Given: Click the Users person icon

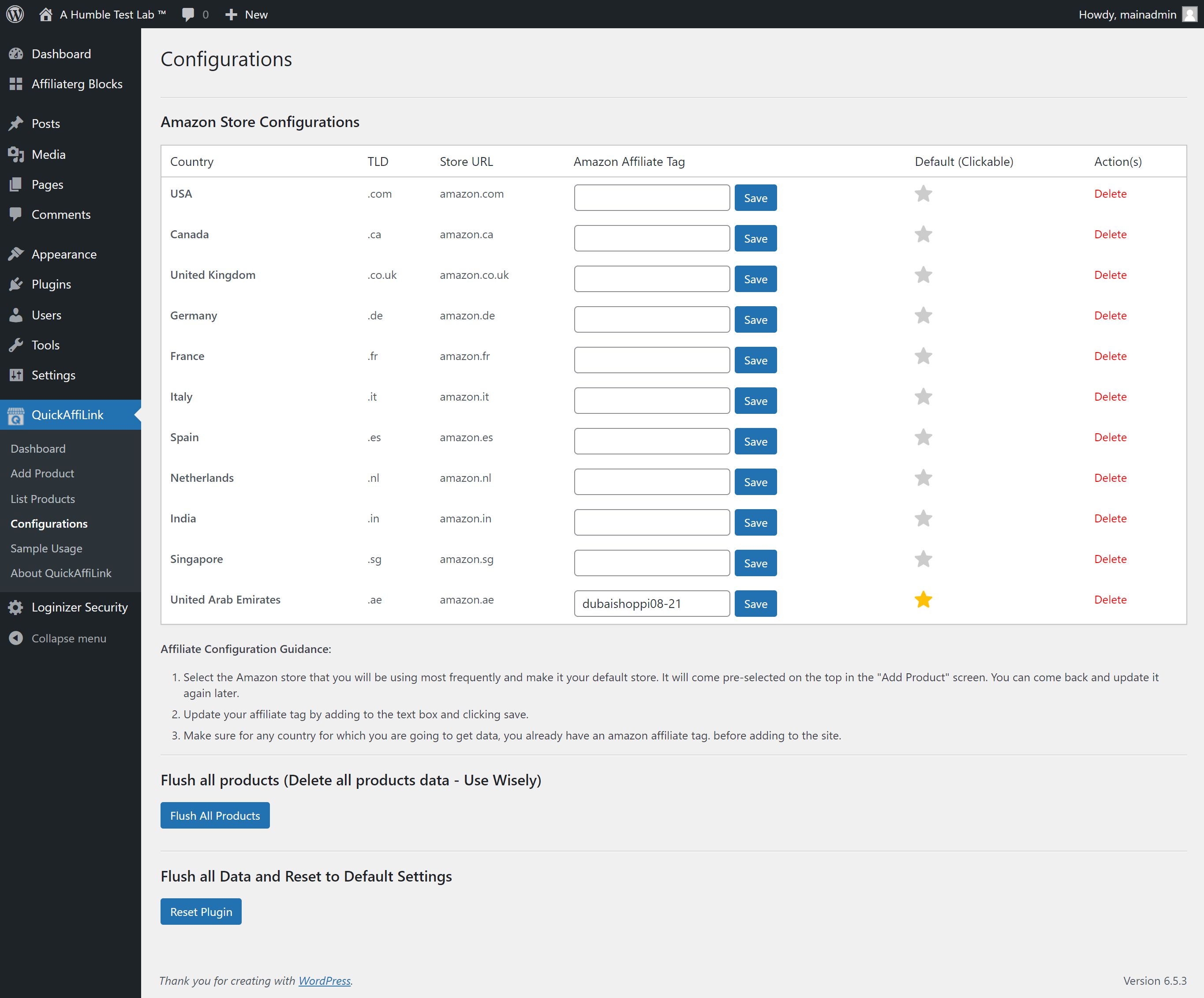Looking at the screenshot, I should click(x=16, y=315).
